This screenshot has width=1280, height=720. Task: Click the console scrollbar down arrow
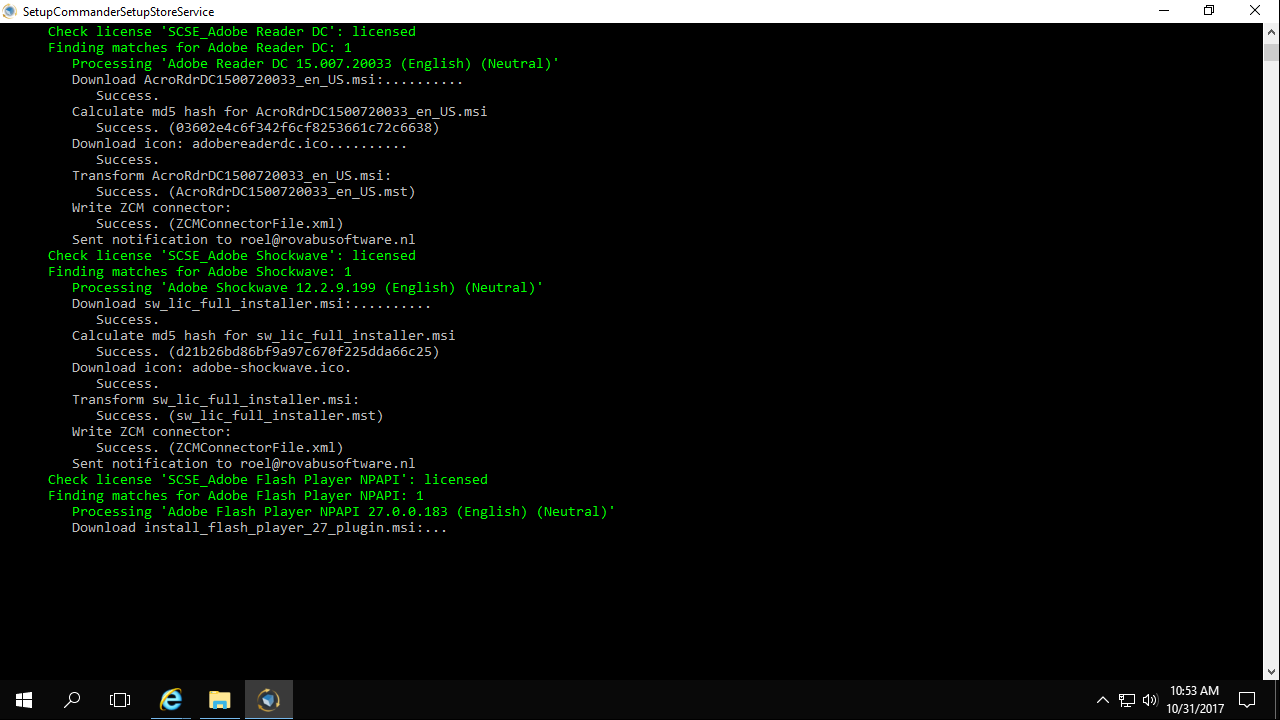point(1271,672)
